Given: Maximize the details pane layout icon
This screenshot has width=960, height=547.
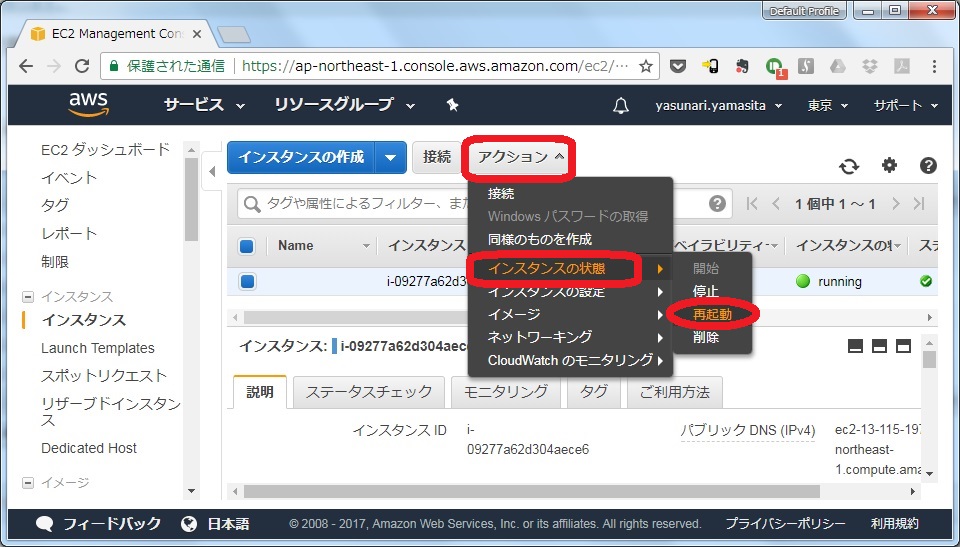Looking at the screenshot, I should [x=903, y=346].
